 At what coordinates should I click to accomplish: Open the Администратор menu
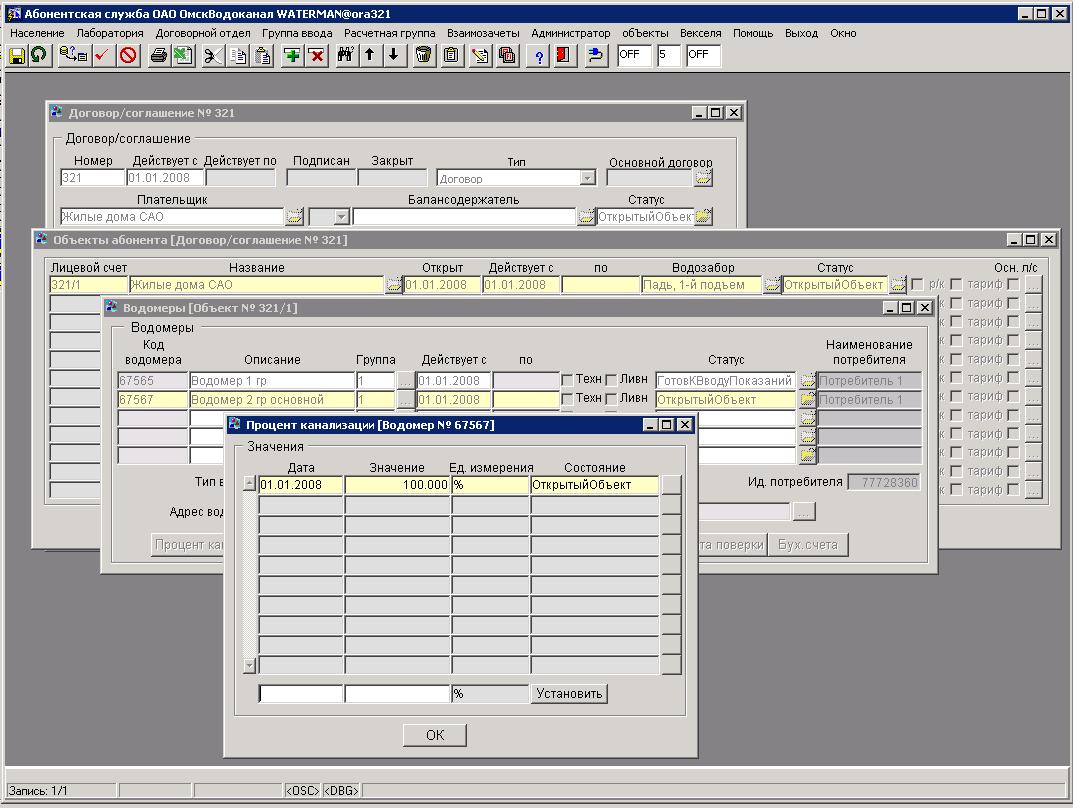click(x=570, y=33)
